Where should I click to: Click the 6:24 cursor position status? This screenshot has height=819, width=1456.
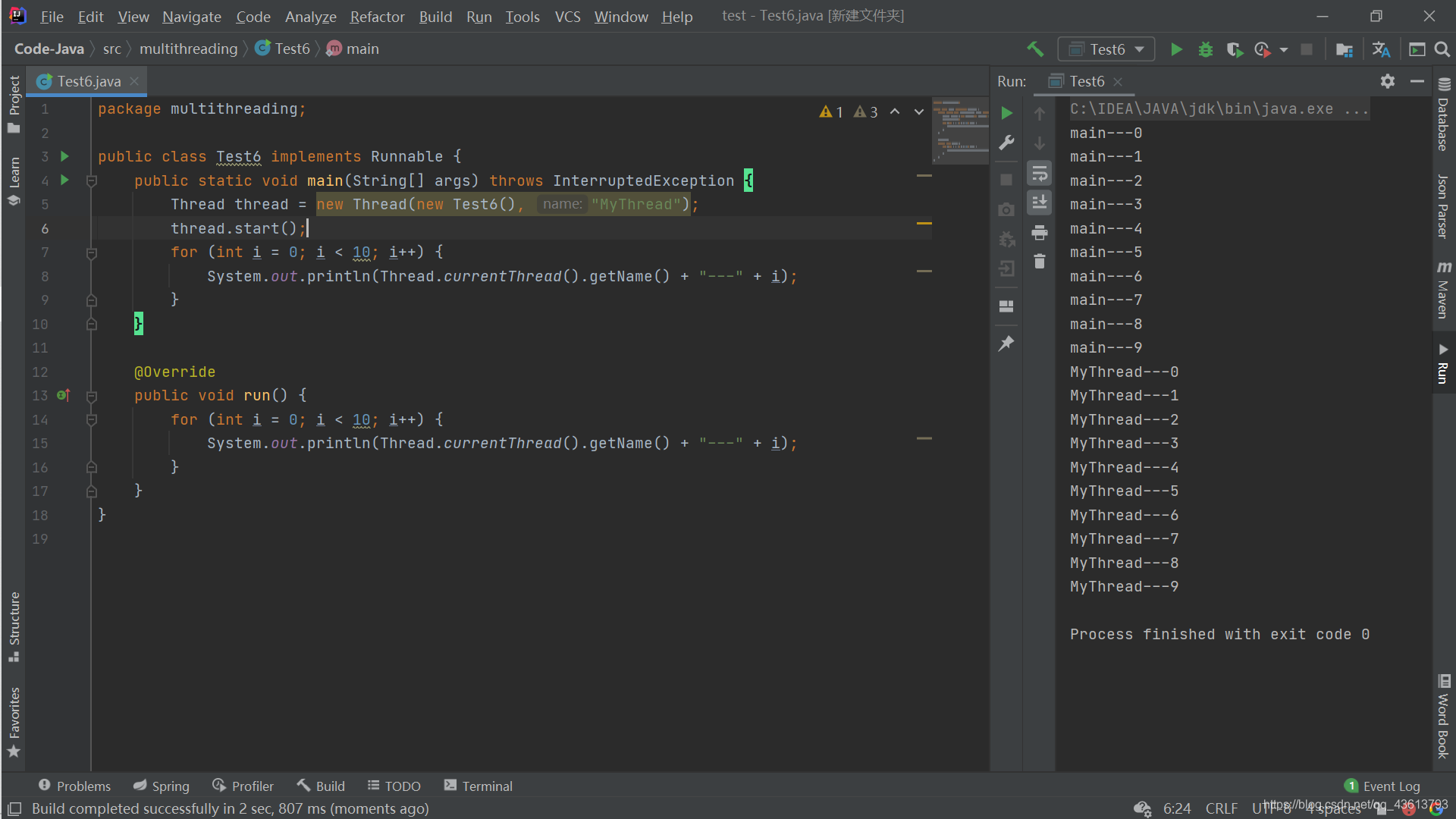pos(1177,808)
